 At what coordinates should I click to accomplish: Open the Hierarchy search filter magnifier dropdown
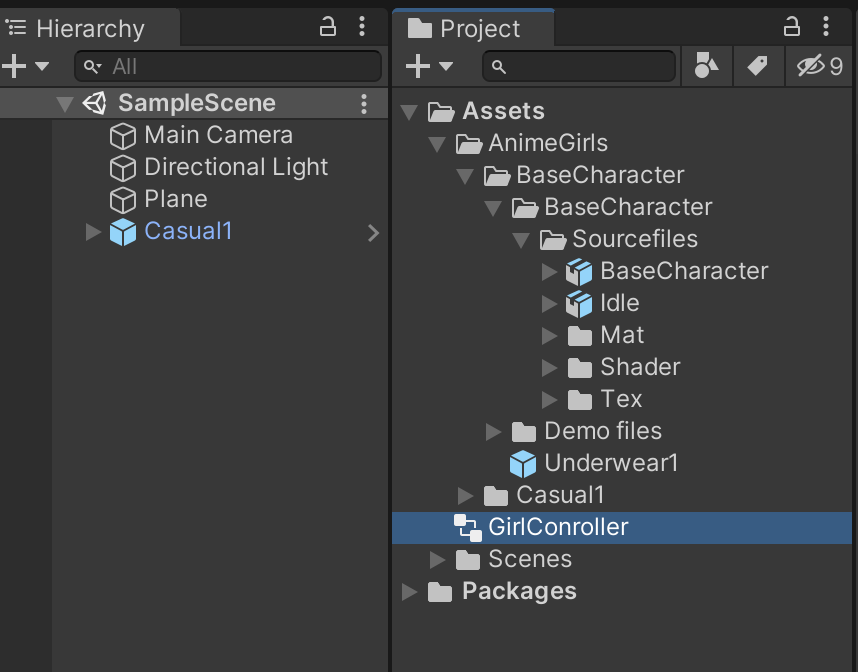(x=92, y=67)
